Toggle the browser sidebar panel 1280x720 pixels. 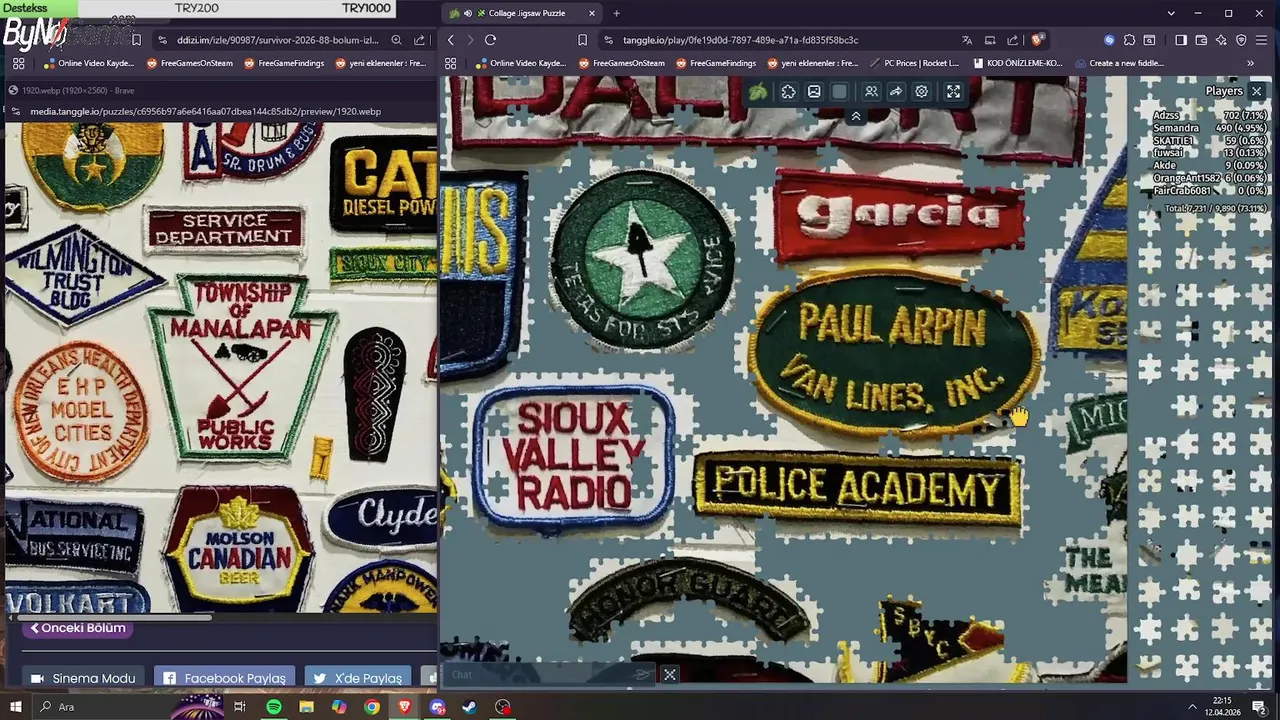click(x=1181, y=40)
